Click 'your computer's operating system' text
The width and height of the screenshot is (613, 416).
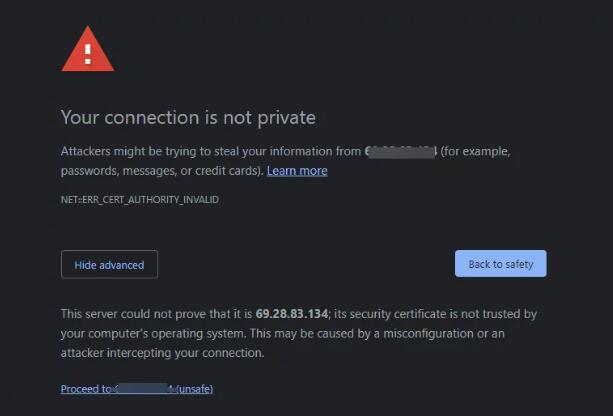152,334
